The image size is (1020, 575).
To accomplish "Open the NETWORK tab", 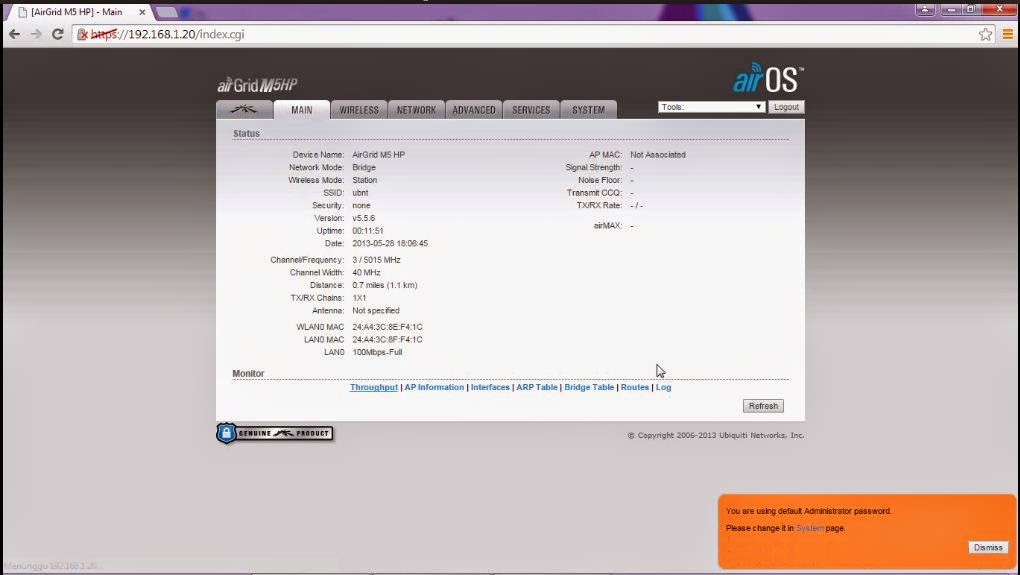I will (416, 110).
